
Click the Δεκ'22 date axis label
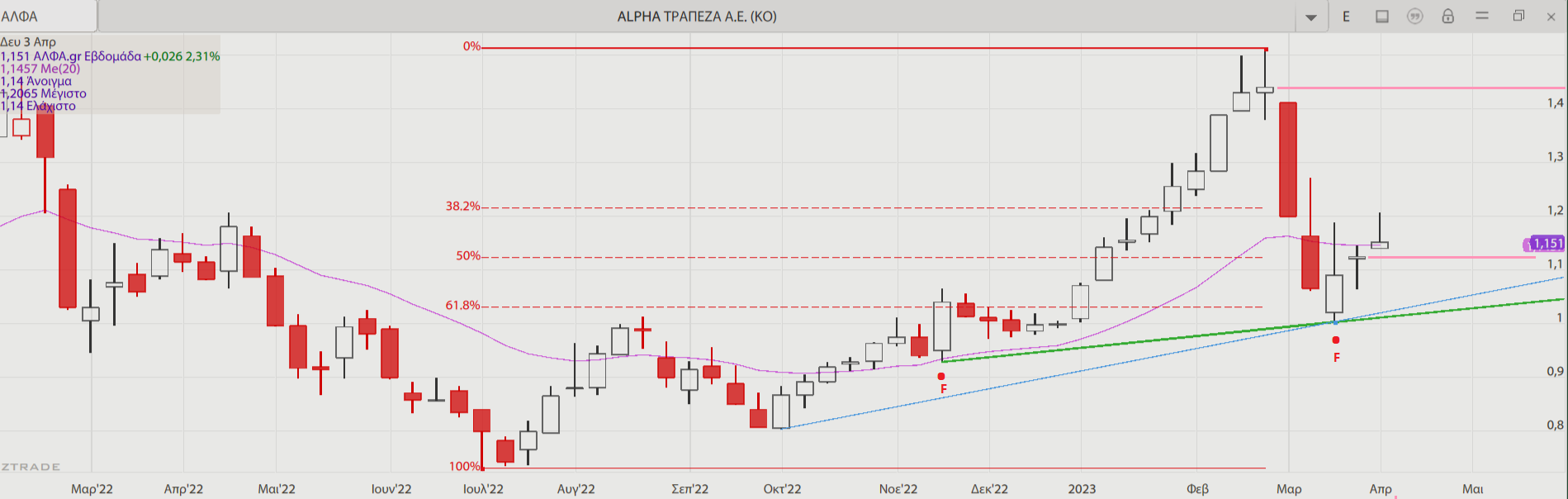(x=989, y=489)
